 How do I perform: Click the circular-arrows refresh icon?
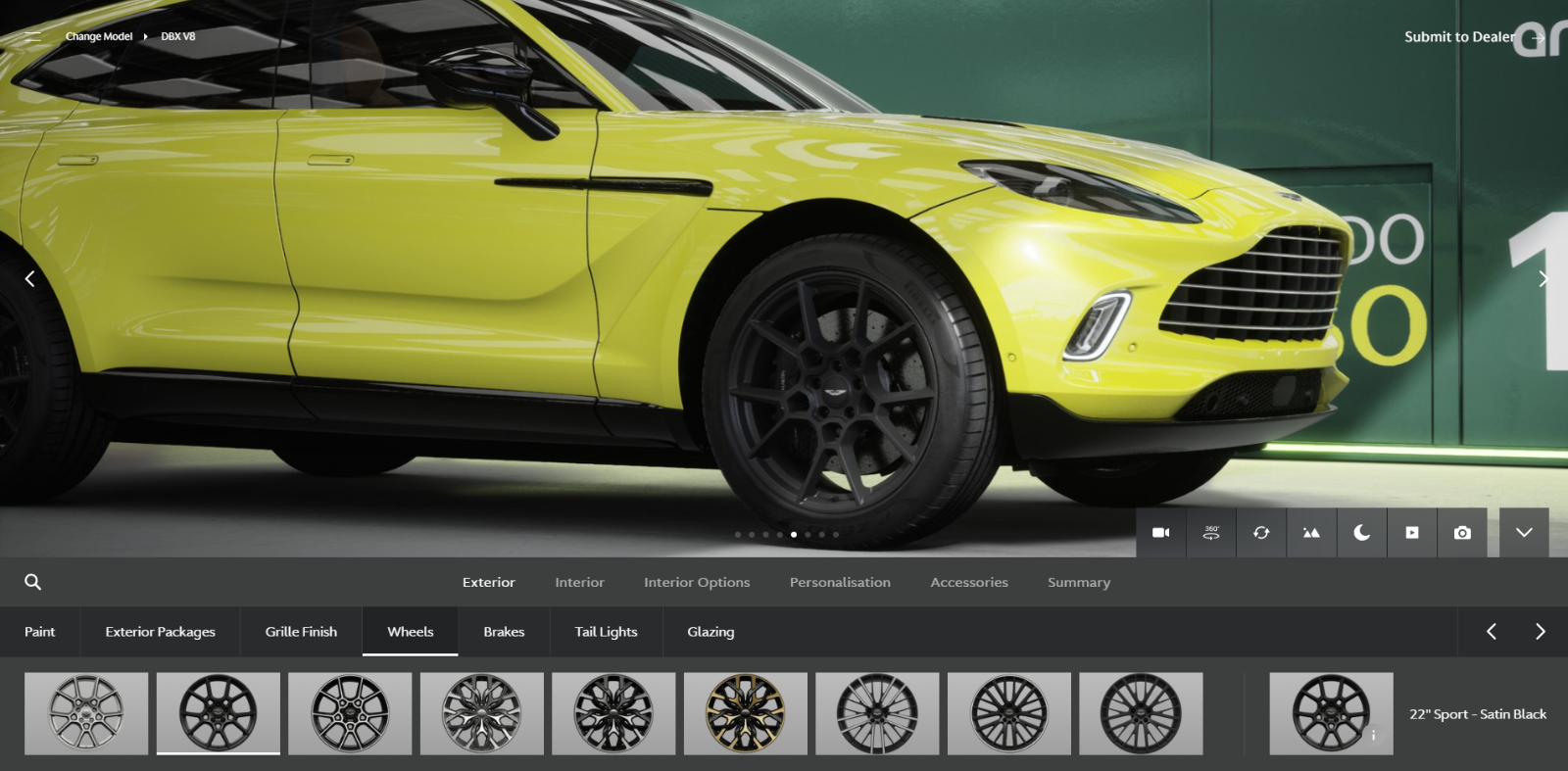click(x=1261, y=533)
